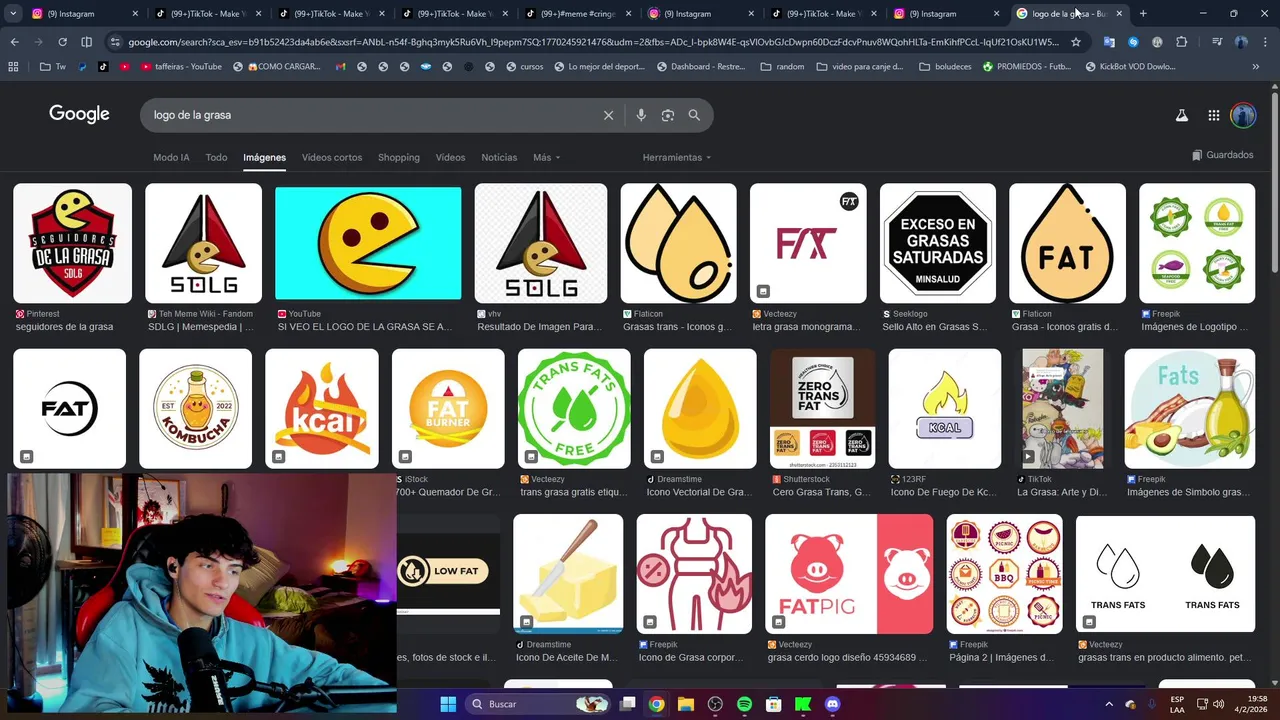This screenshot has height=720, width=1280.
Task: Open the Guardados saved items link
Action: [x=1223, y=155]
